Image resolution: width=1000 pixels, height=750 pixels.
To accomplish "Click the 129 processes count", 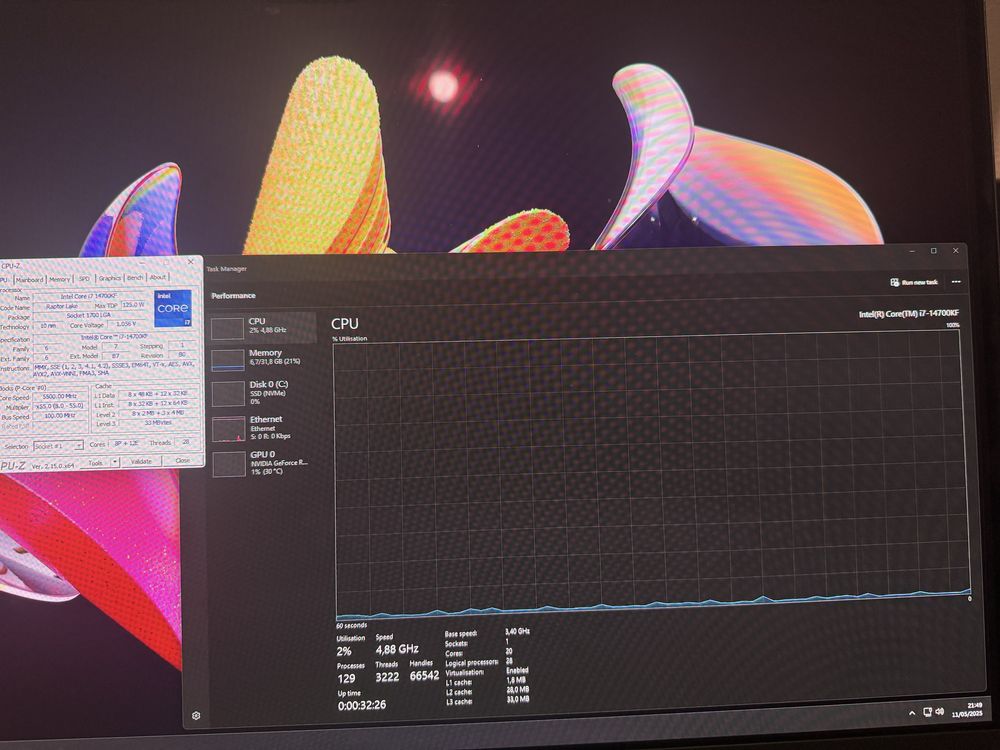I will tap(346, 679).
